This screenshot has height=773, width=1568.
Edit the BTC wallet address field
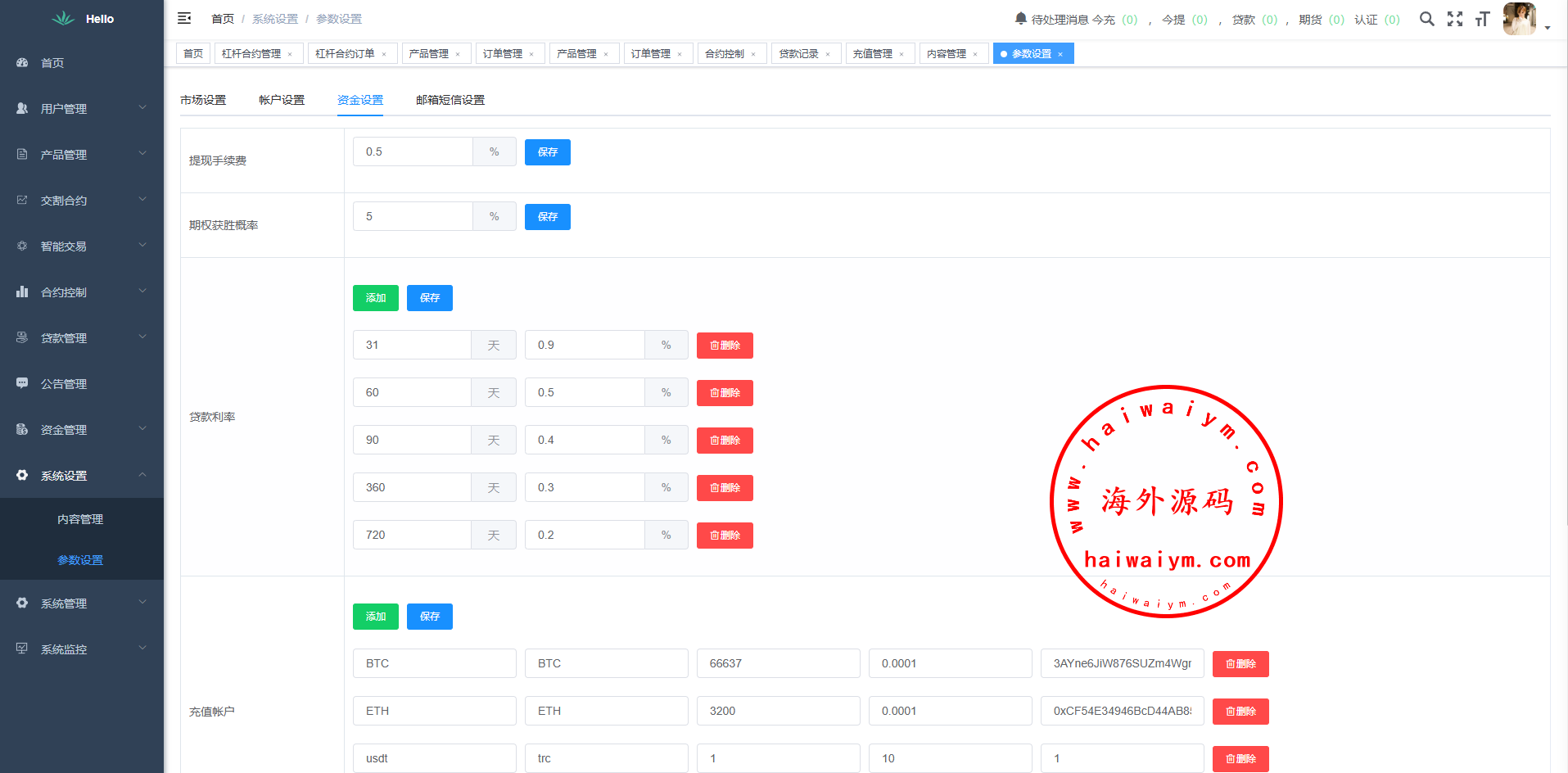point(1123,663)
